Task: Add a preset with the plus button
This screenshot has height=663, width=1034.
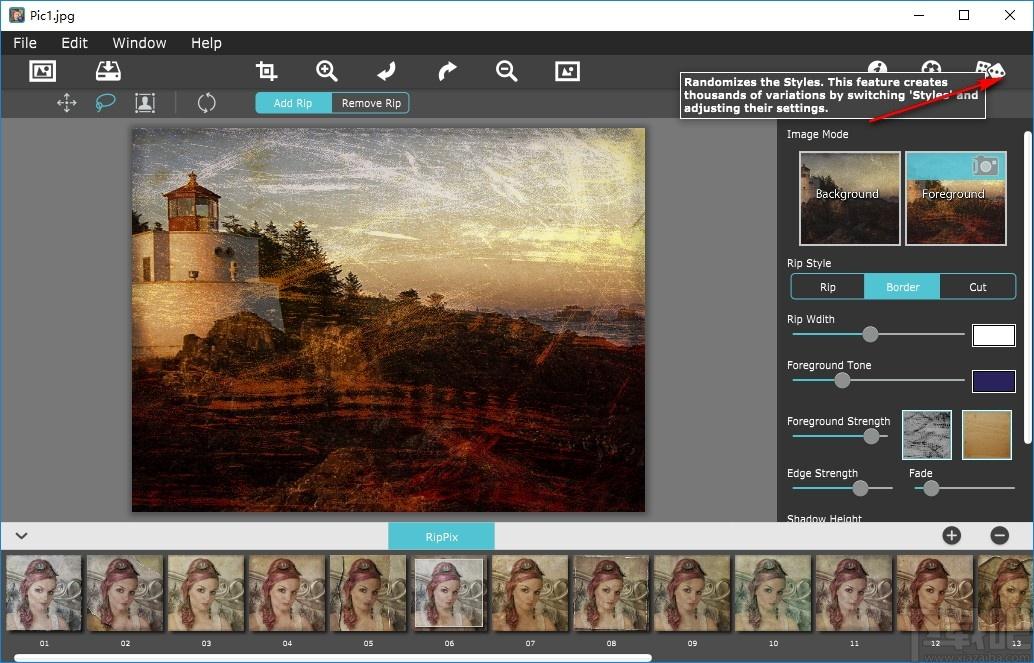Action: 951,536
